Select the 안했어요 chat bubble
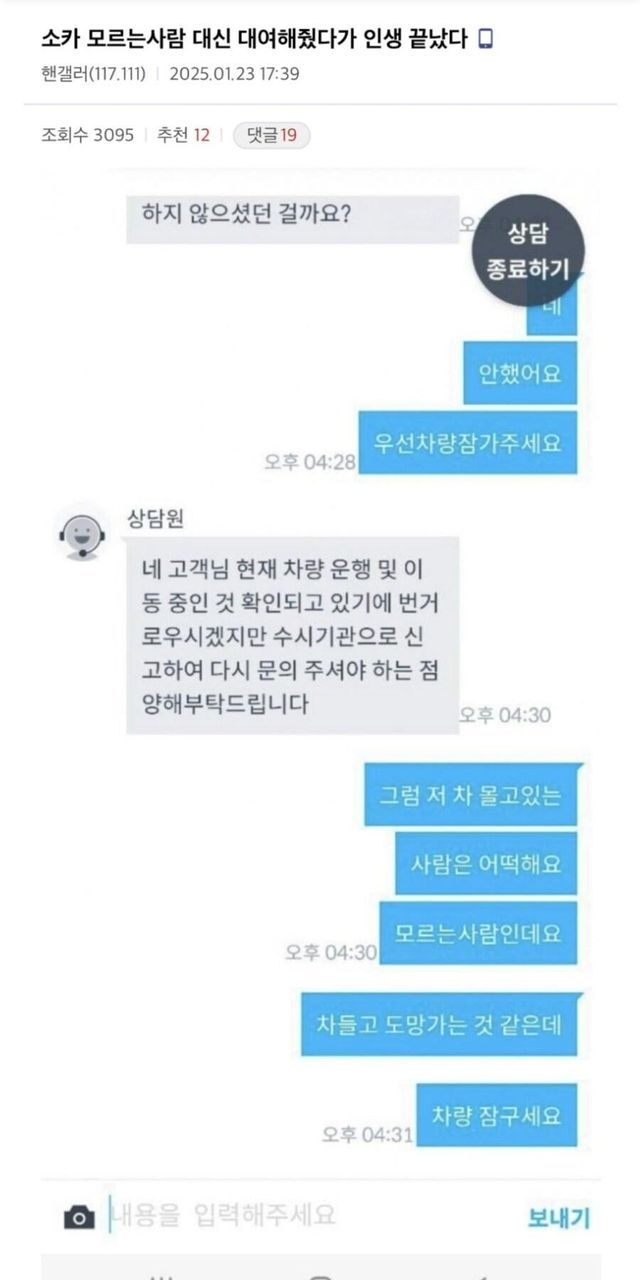 520,373
